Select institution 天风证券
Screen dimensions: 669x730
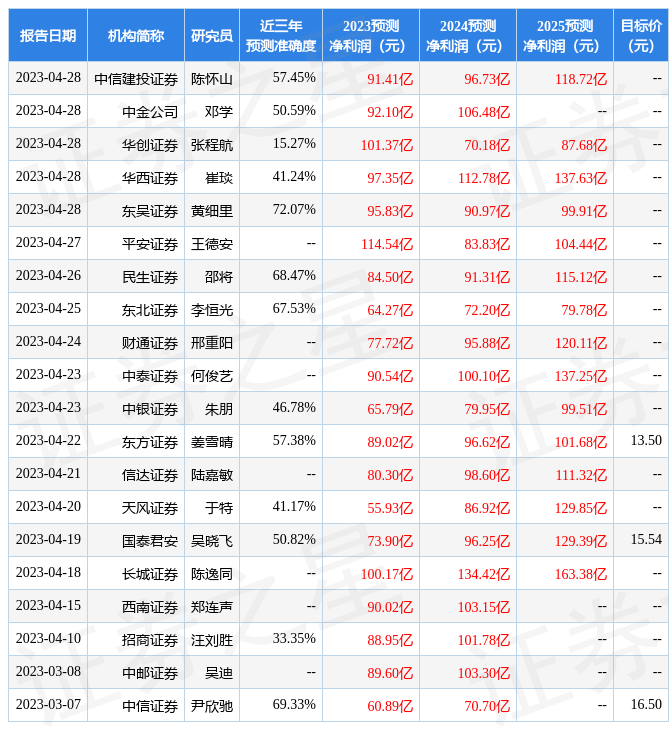(150, 508)
